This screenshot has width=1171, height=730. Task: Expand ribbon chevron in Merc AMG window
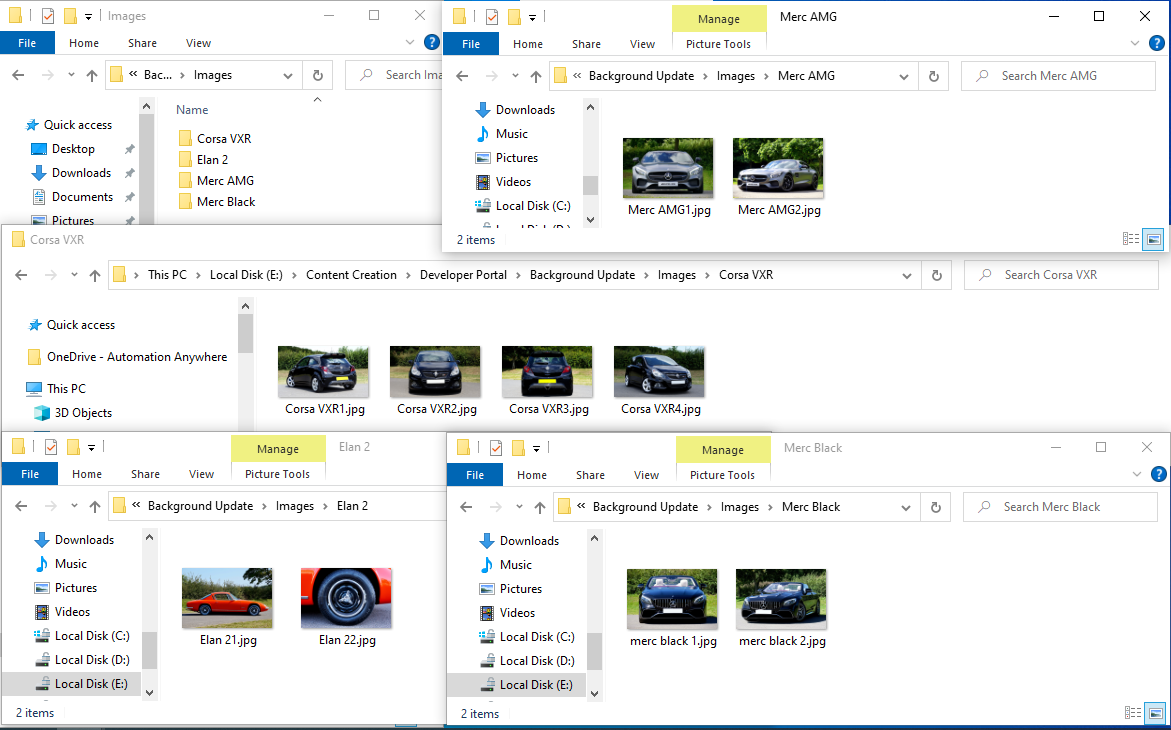[1136, 43]
